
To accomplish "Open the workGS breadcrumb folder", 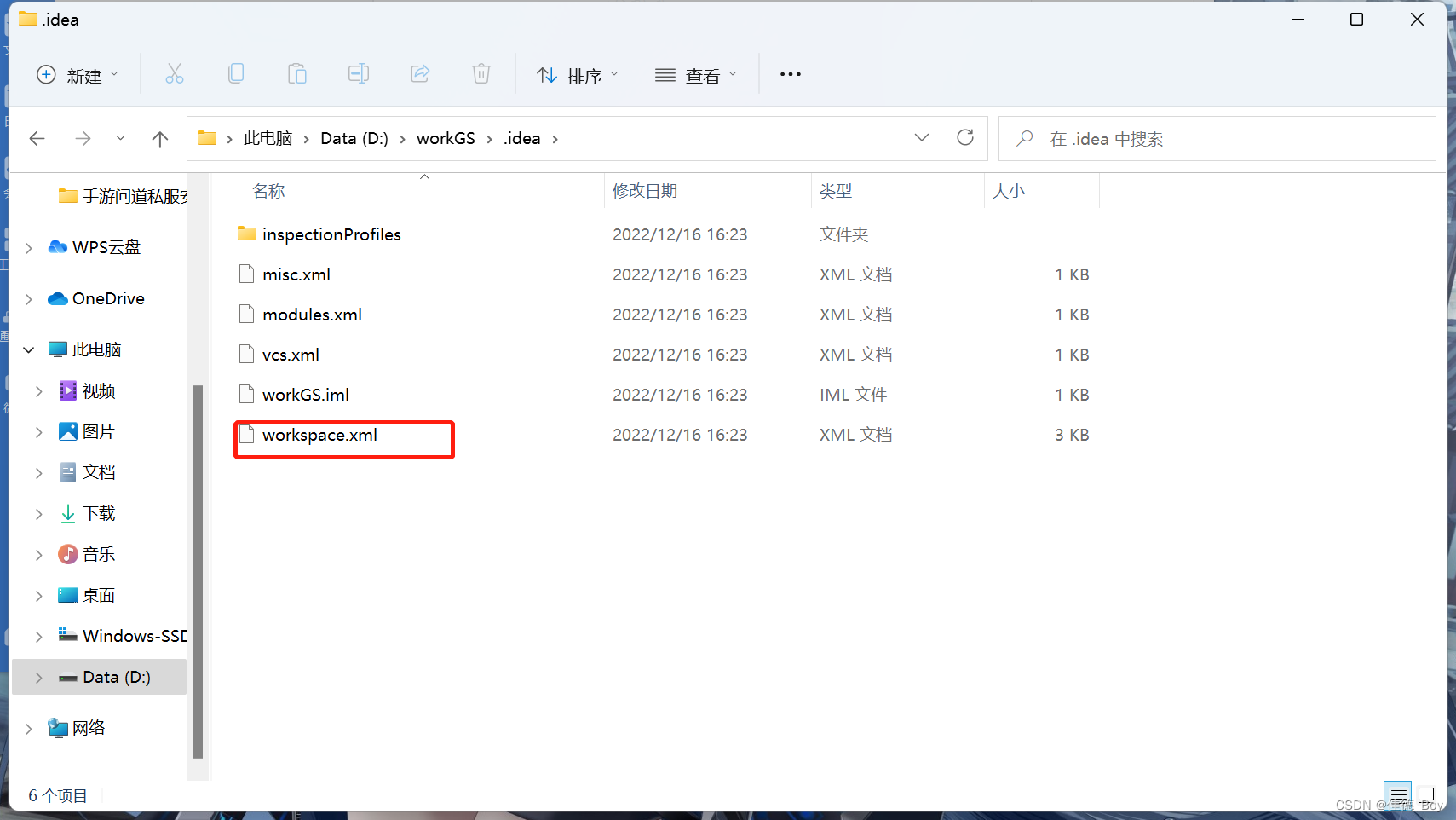I will pyautogui.click(x=445, y=137).
